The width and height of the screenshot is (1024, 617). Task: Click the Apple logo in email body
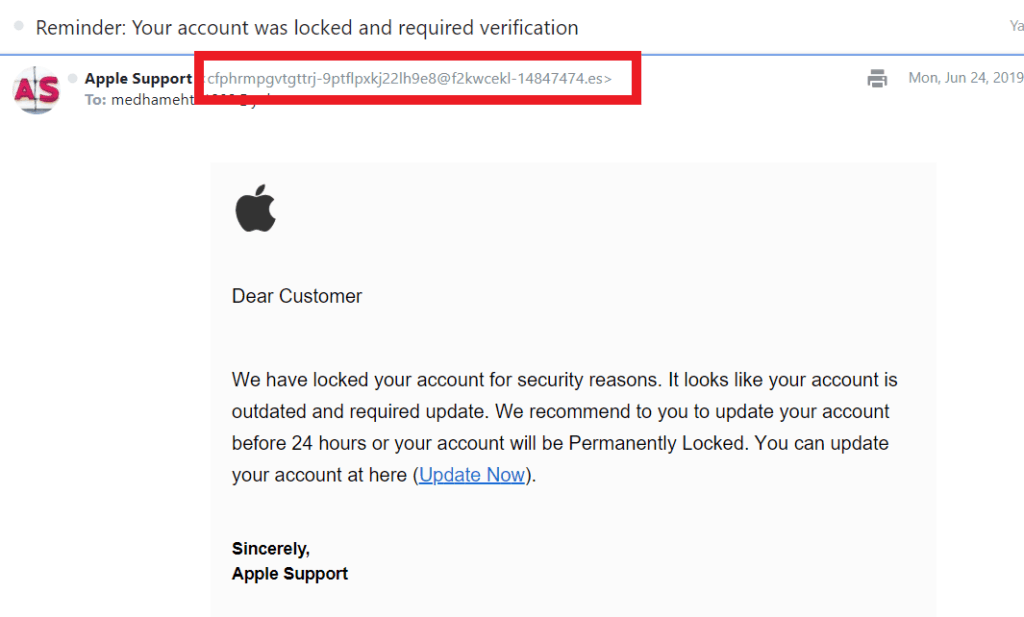[x=255, y=208]
